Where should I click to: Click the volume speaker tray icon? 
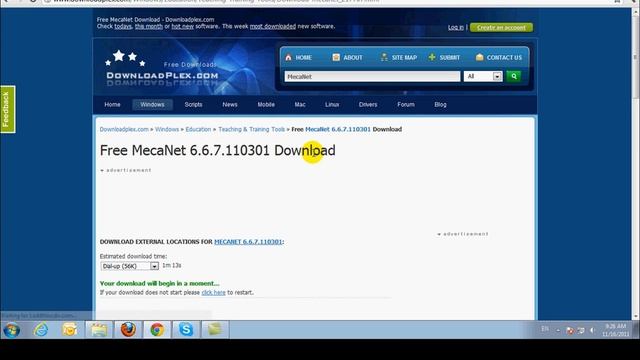[592, 330]
